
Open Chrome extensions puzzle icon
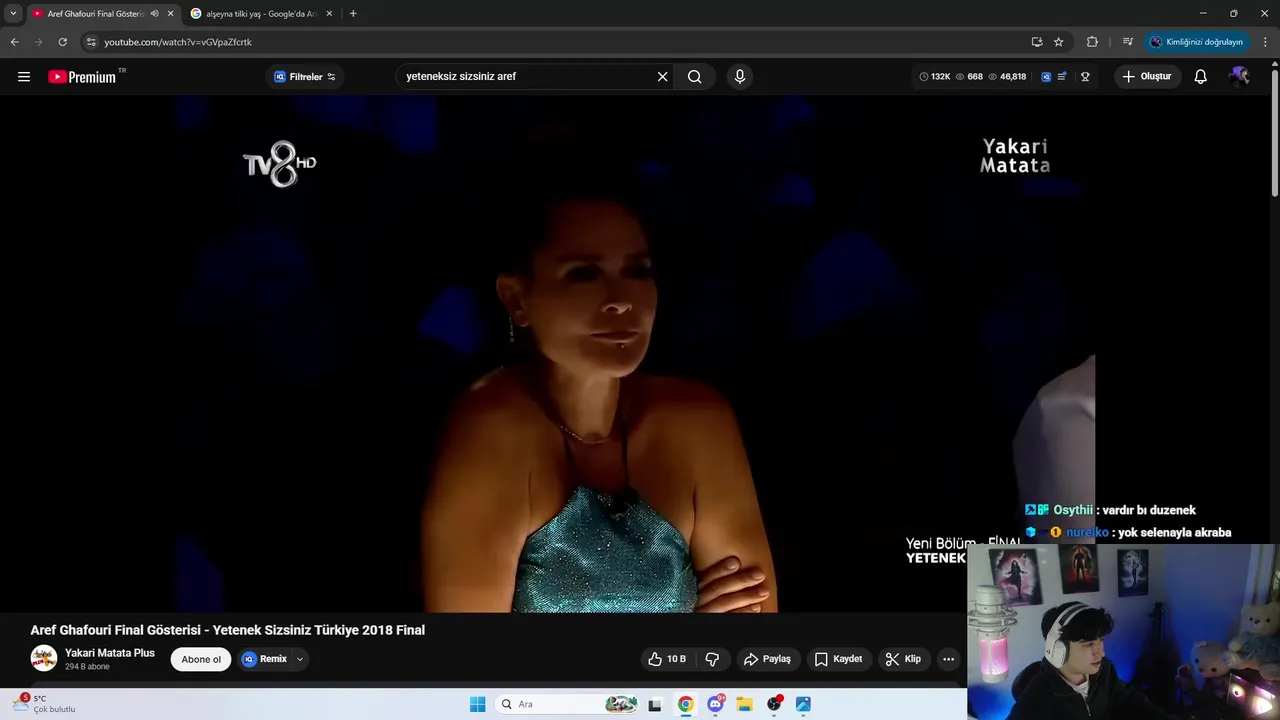click(1092, 42)
